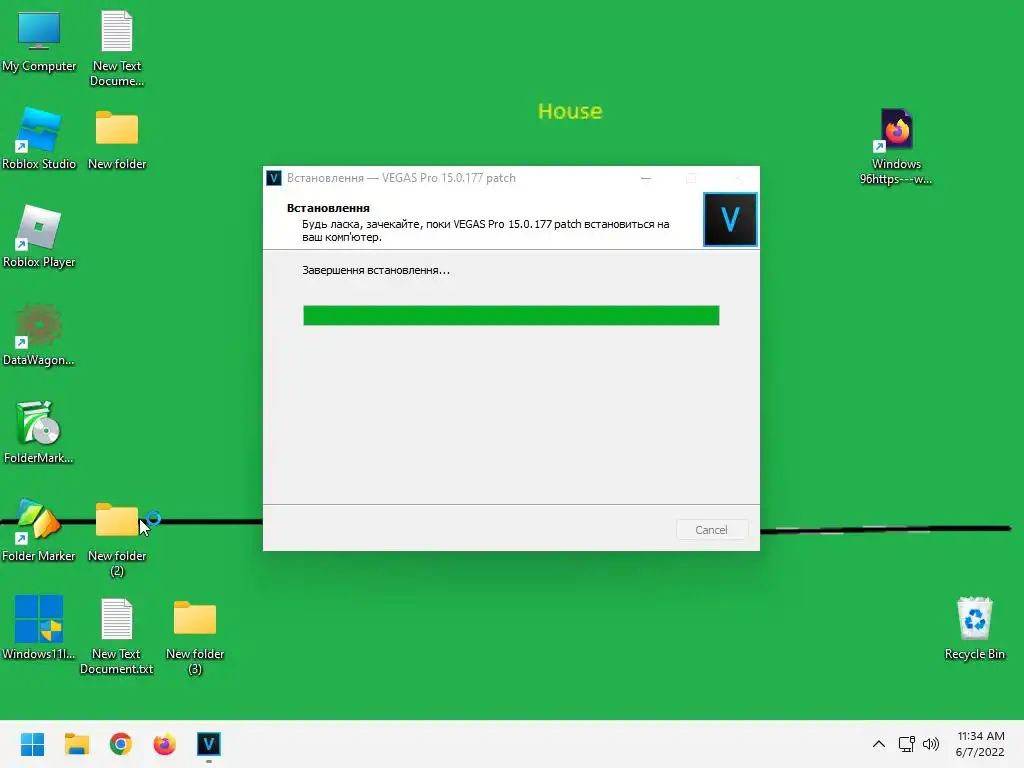Launch Roblox Player shortcut
Viewport: 1024px width, 768px height.
39,236
